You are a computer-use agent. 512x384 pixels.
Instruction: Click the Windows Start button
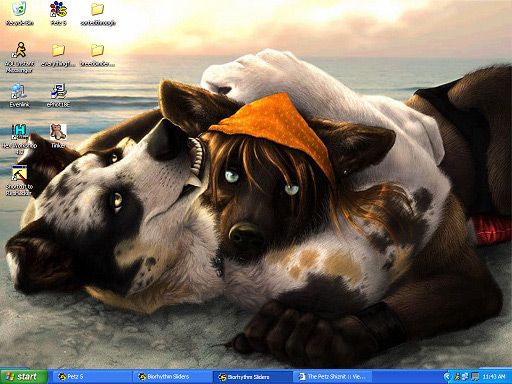coord(23,377)
